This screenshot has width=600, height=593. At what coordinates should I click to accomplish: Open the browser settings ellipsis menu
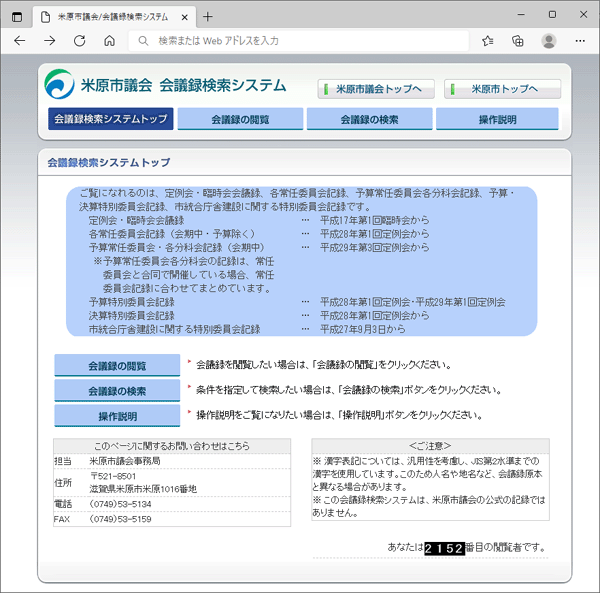point(580,41)
